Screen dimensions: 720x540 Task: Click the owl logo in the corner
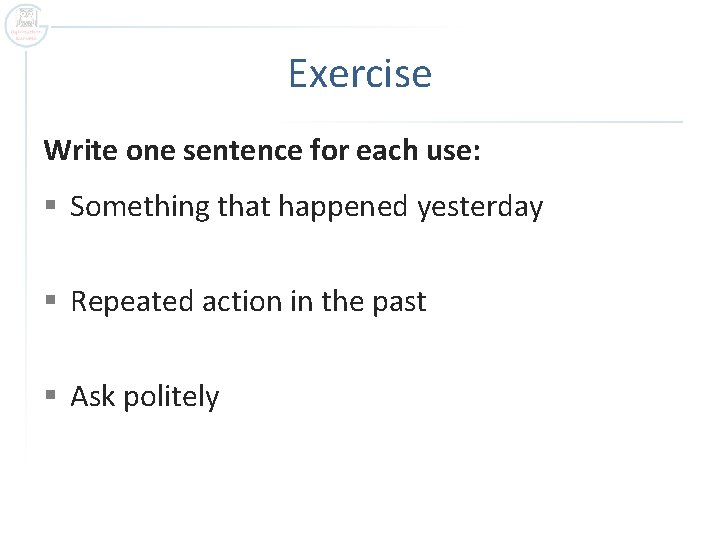pyautogui.click(x=26, y=17)
